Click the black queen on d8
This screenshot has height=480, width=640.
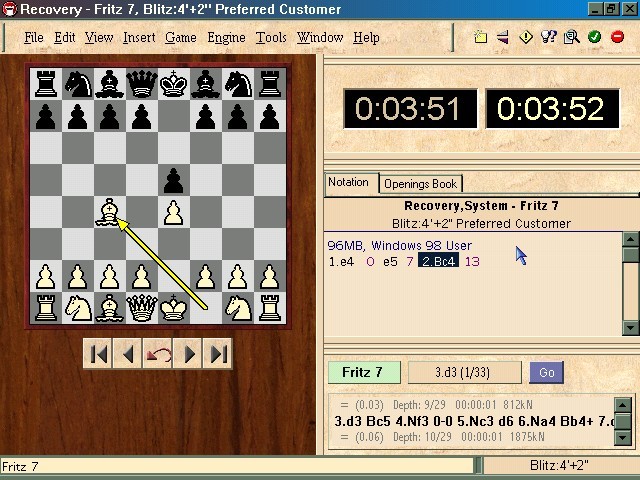coord(142,84)
